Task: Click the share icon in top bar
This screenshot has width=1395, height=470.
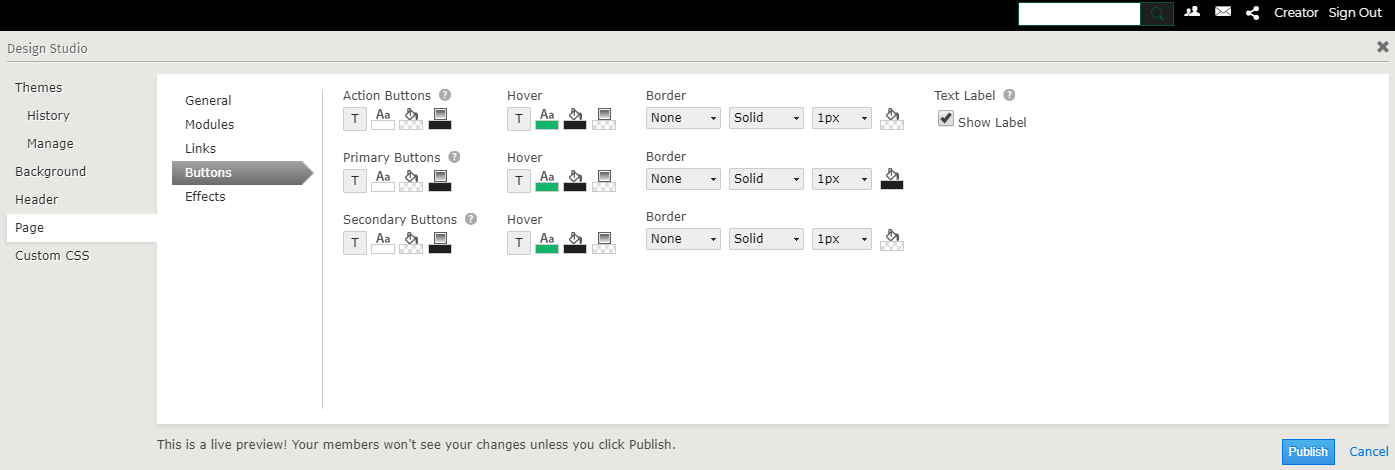Action: click(1252, 13)
